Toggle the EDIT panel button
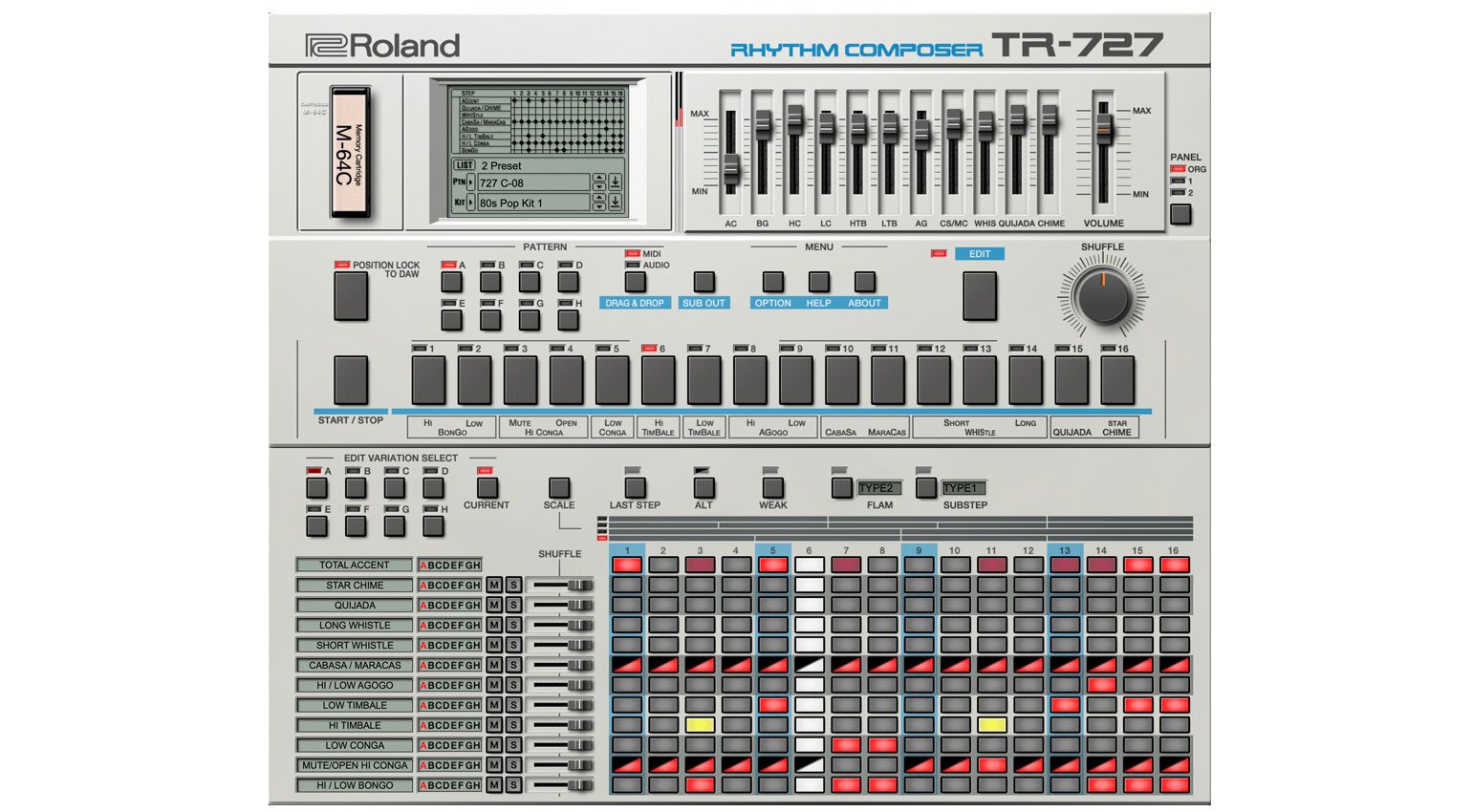The image size is (1472, 812). 980,296
